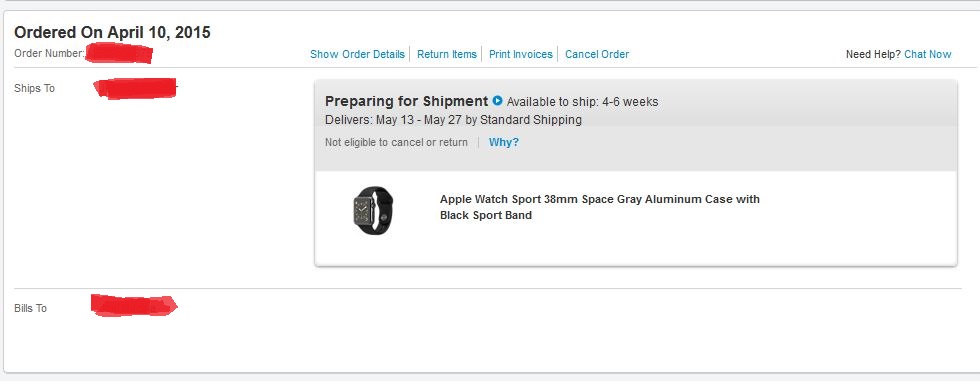Choose the Cancel Order link
Image resolution: width=980 pixels, height=381 pixels.
click(x=597, y=54)
